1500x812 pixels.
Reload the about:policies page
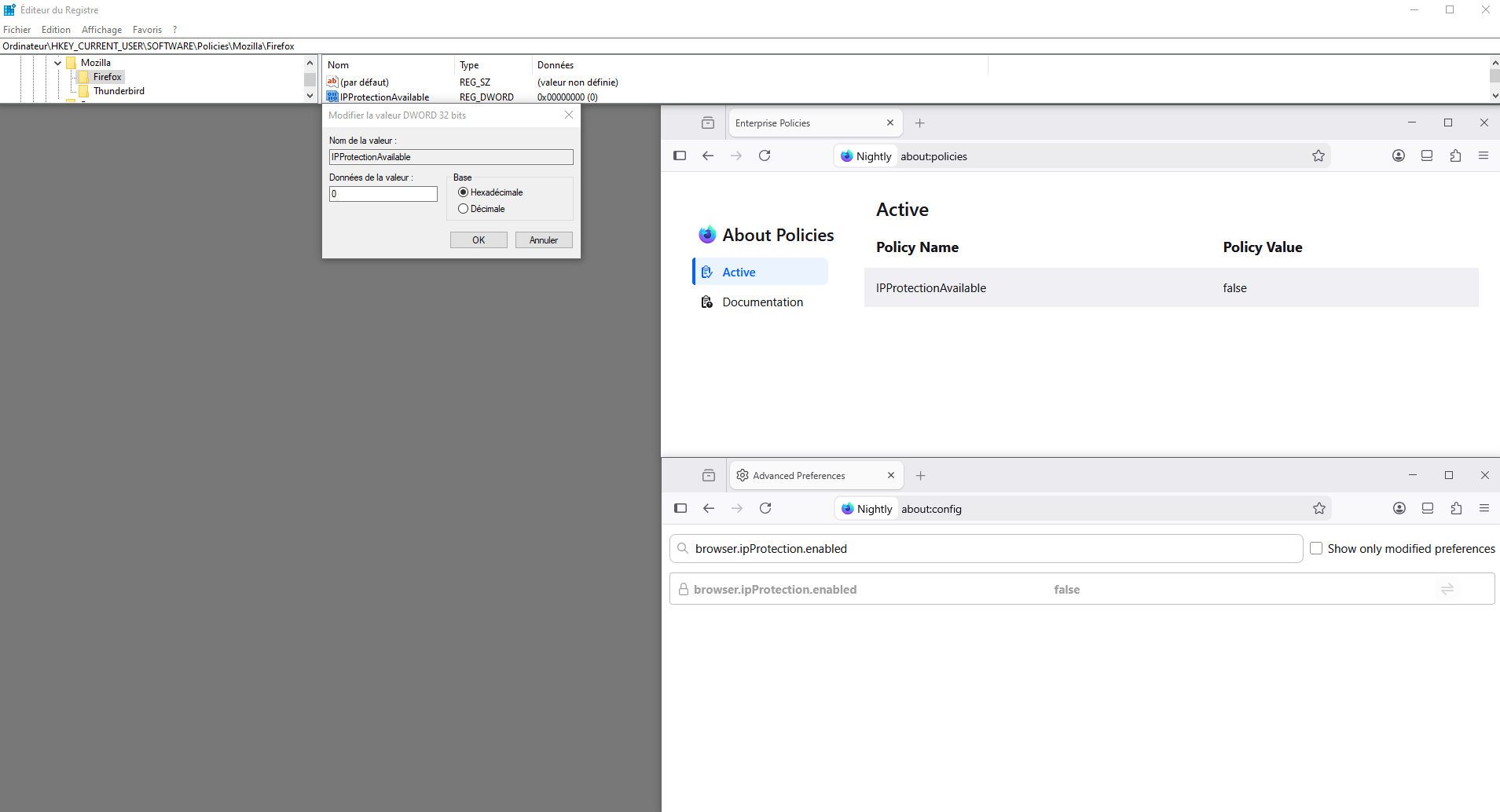pyautogui.click(x=765, y=155)
